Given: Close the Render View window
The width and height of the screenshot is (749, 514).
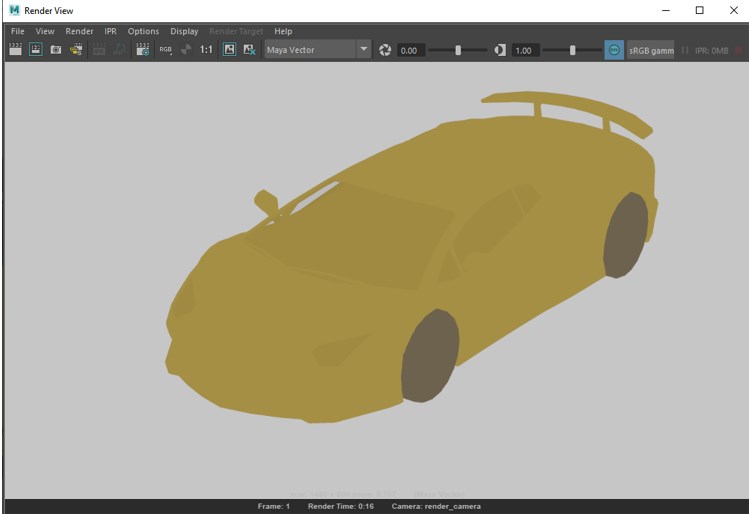Looking at the screenshot, I should point(734,10).
